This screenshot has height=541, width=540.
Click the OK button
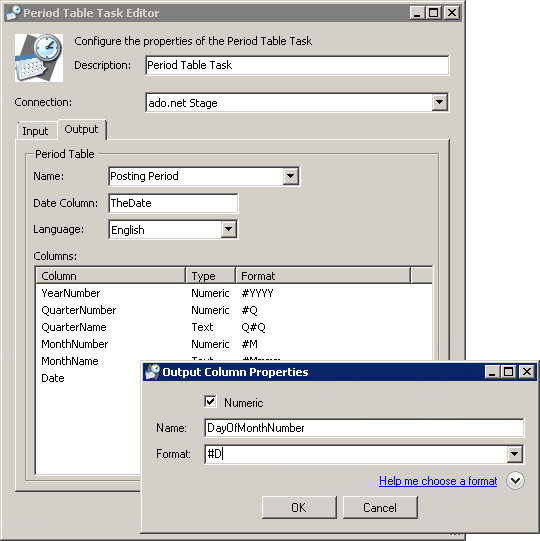click(299, 508)
